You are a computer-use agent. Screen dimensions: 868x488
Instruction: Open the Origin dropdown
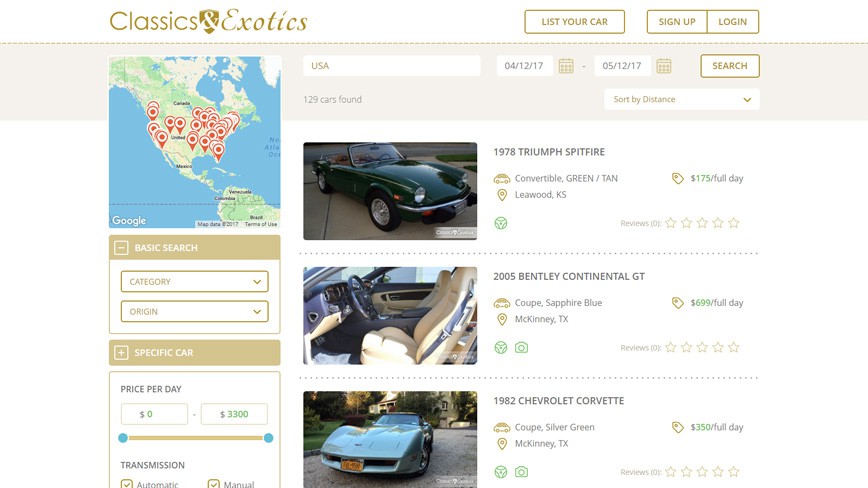[195, 312]
